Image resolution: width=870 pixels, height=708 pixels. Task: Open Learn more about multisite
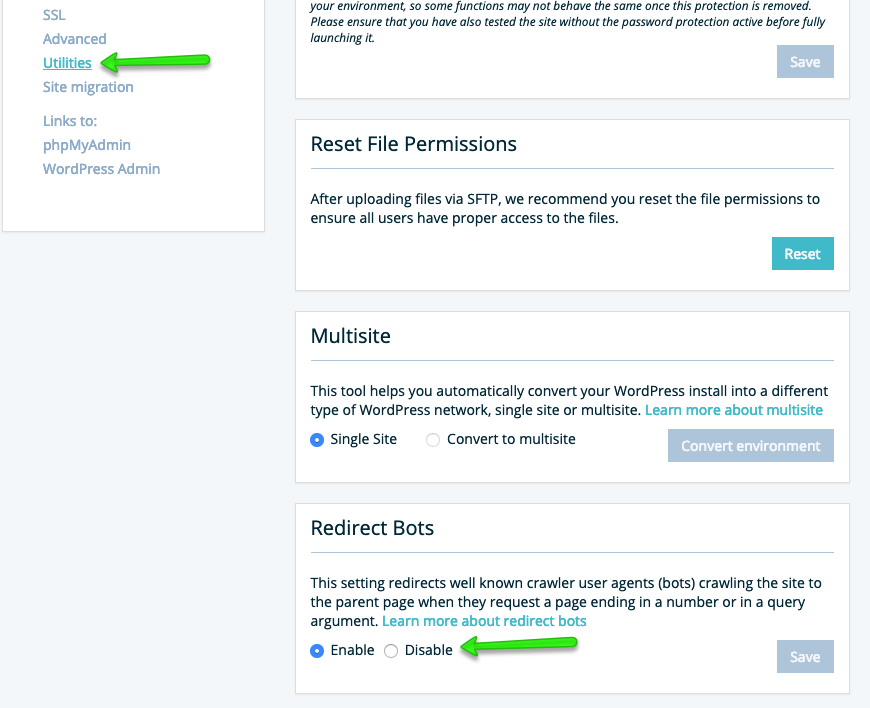[734, 409]
